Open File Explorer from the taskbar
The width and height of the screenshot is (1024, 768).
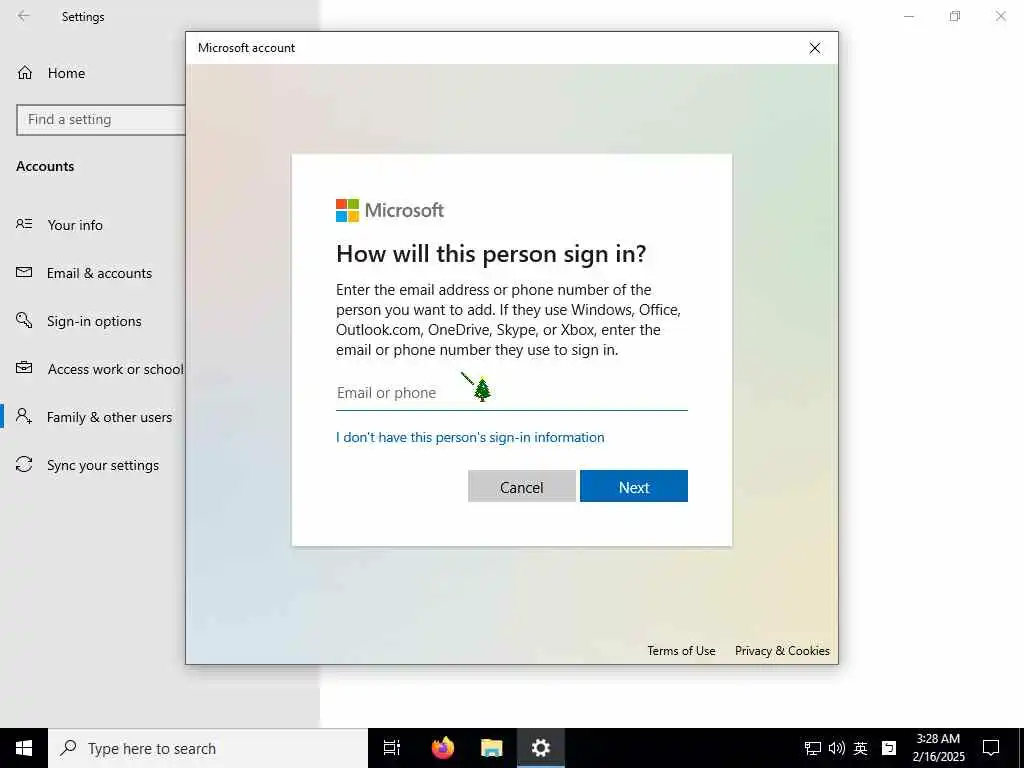[x=492, y=748]
